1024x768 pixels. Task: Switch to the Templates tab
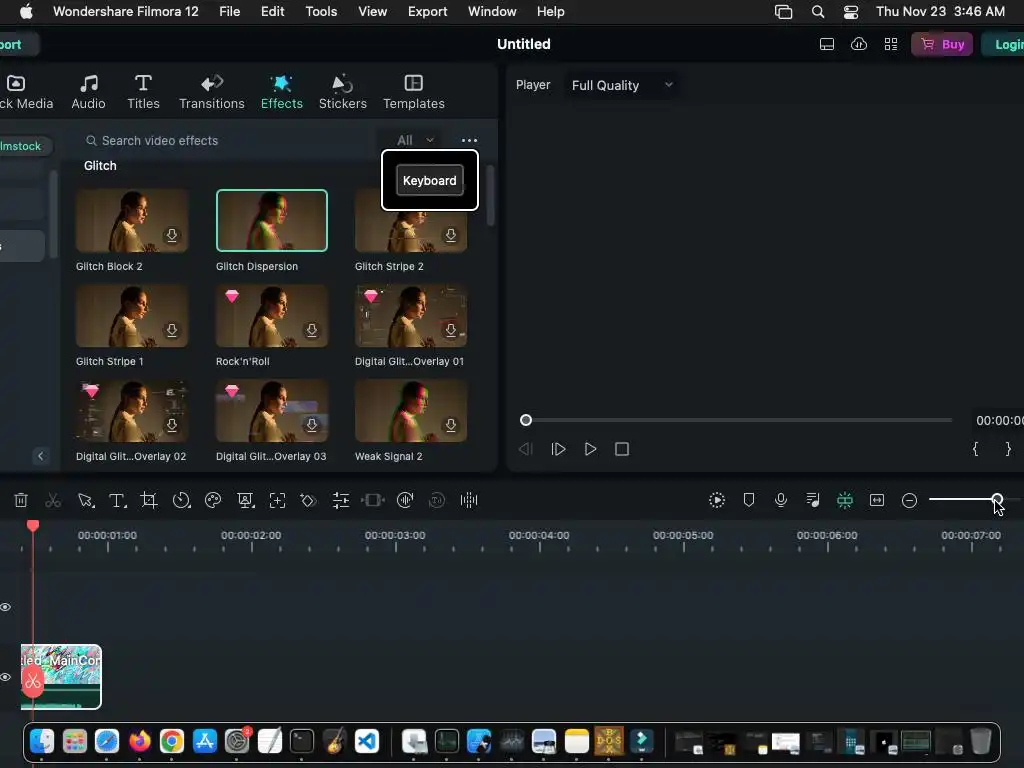(x=413, y=92)
